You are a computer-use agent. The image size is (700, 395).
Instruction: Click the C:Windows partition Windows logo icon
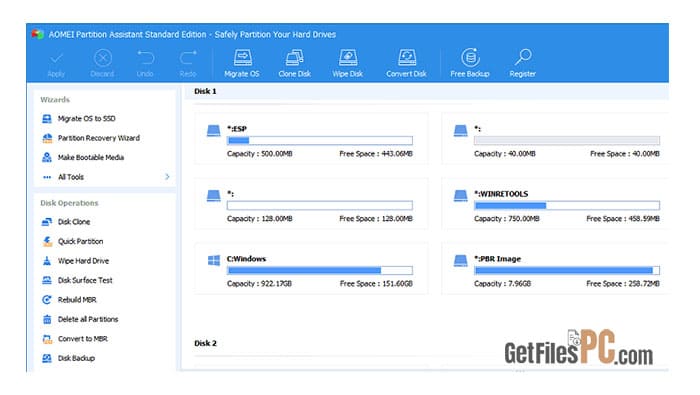tap(214, 261)
